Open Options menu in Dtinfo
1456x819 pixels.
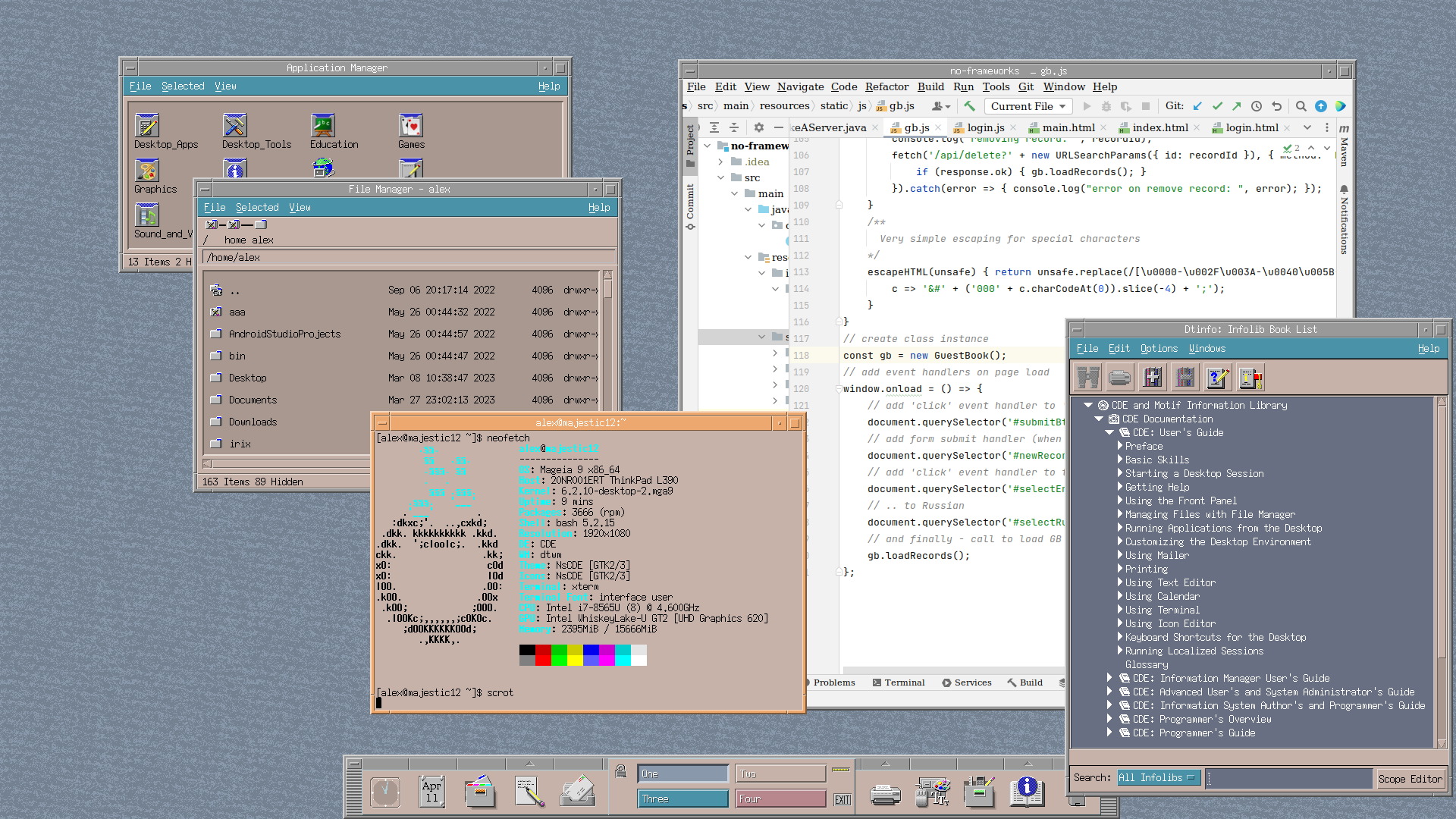coord(1159,348)
